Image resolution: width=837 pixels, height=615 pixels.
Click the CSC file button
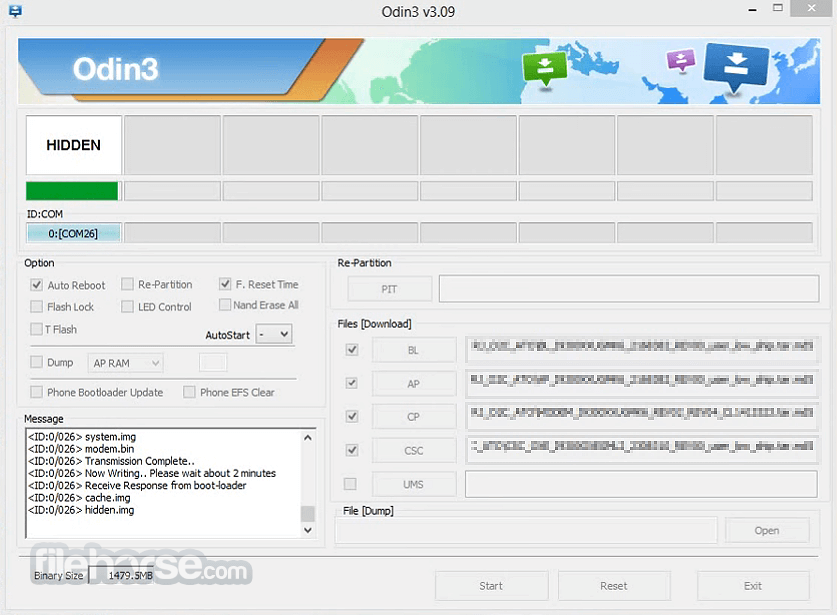pos(414,451)
